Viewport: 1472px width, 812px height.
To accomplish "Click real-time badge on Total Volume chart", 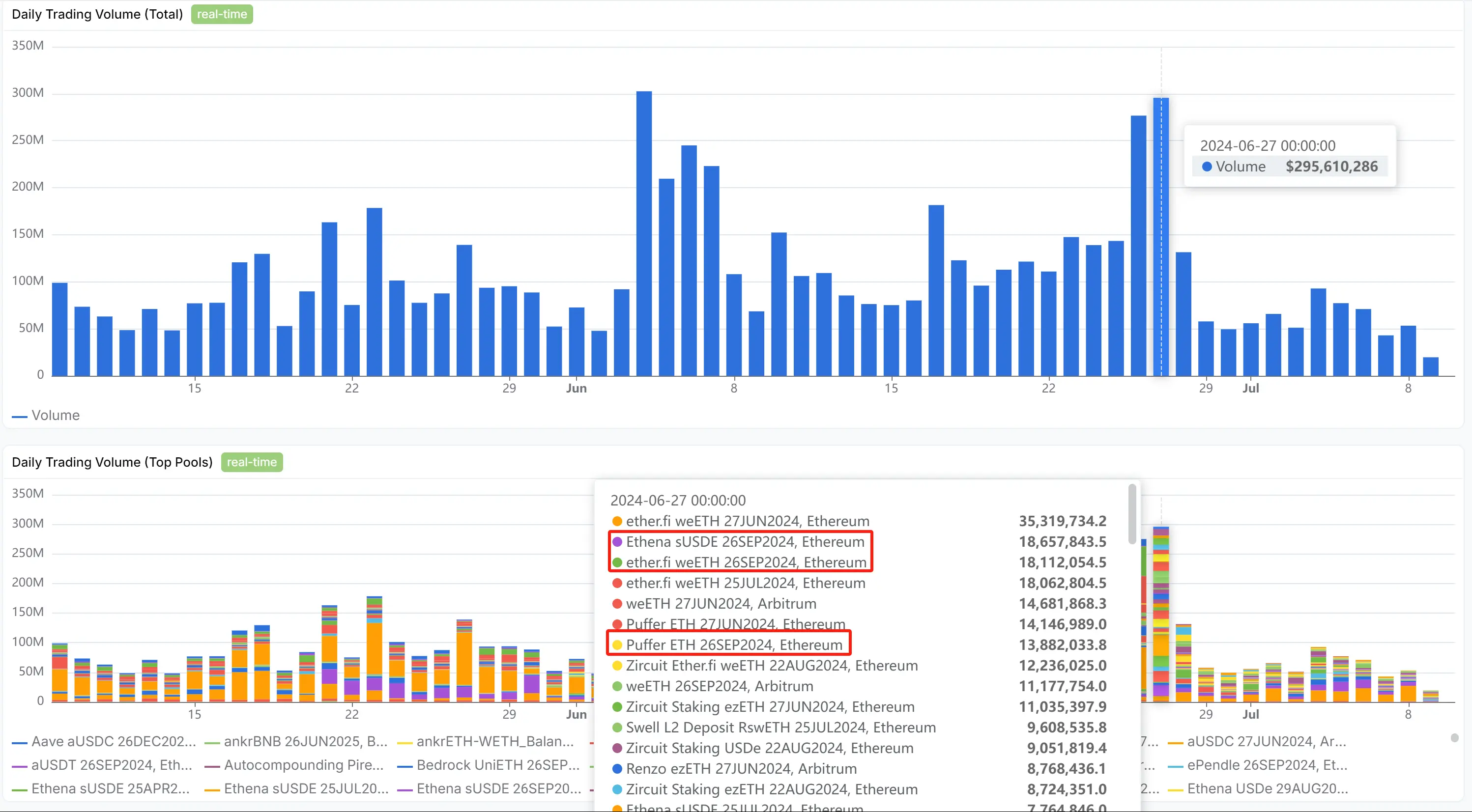I will 222,14.
